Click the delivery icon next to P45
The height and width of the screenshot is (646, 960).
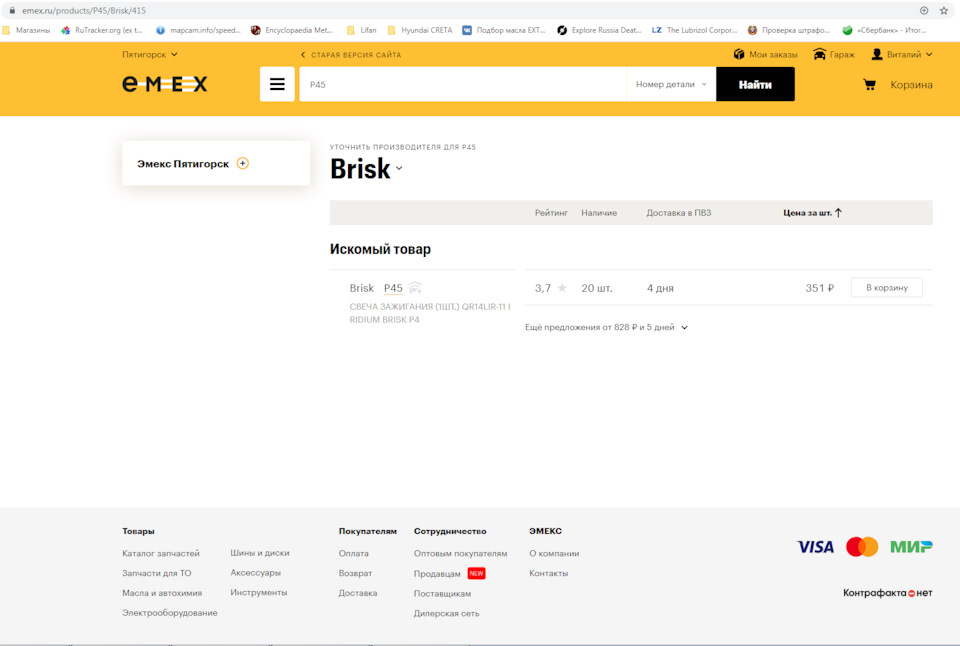(x=415, y=288)
